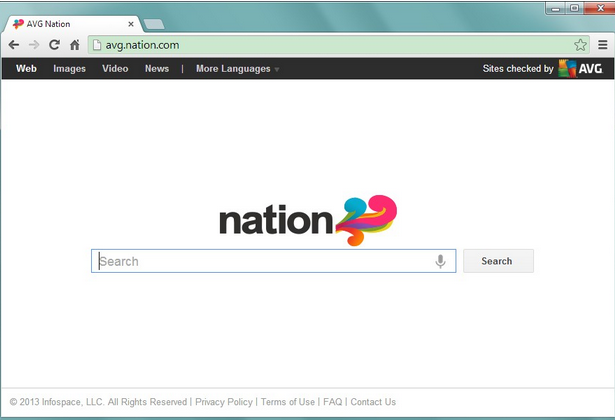Click the AVG logo in the toolbar
The height and width of the screenshot is (420, 615).
(580, 69)
